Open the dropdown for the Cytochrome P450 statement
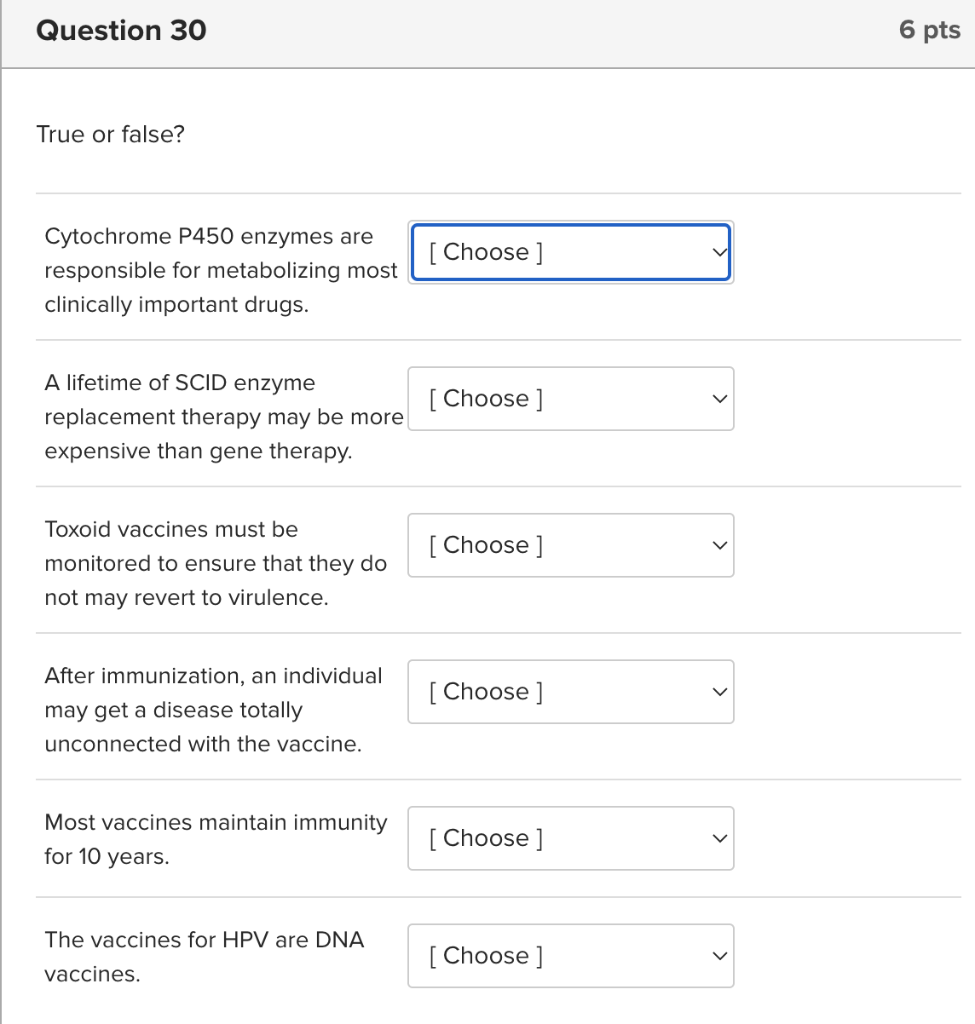The width and height of the screenshot is (975, 1024). point(570,252)
